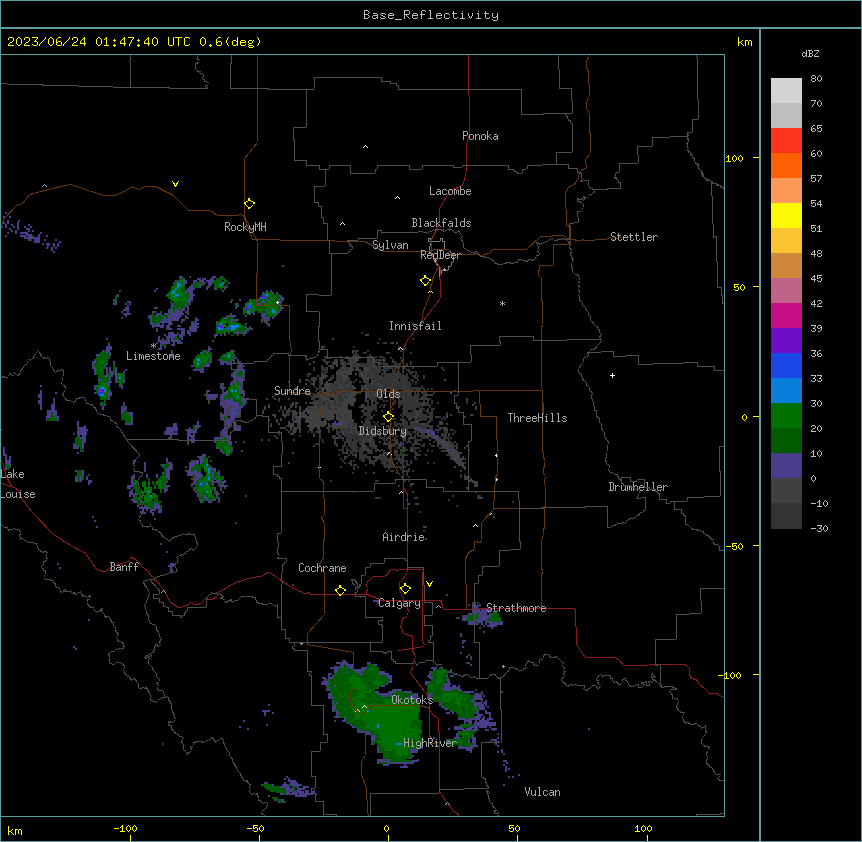
Task: Click the -50 label on bottom axis
Action: point(255,828)
